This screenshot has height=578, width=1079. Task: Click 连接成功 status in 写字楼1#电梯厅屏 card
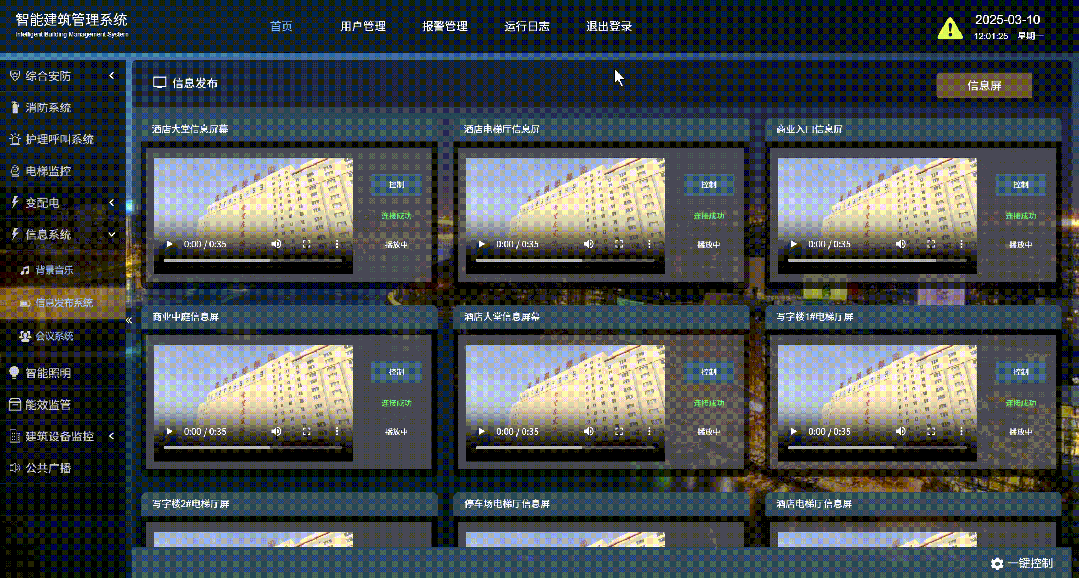coord(1021,403)
